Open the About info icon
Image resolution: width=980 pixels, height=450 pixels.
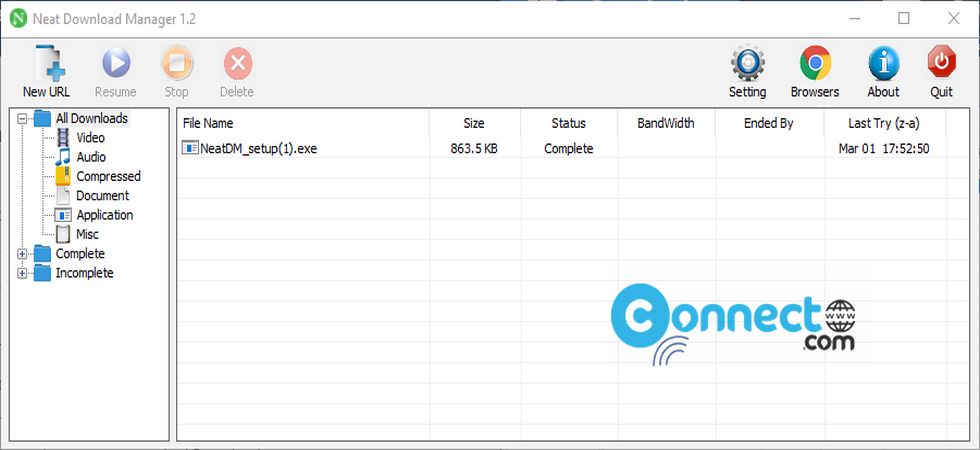point(883,63)
